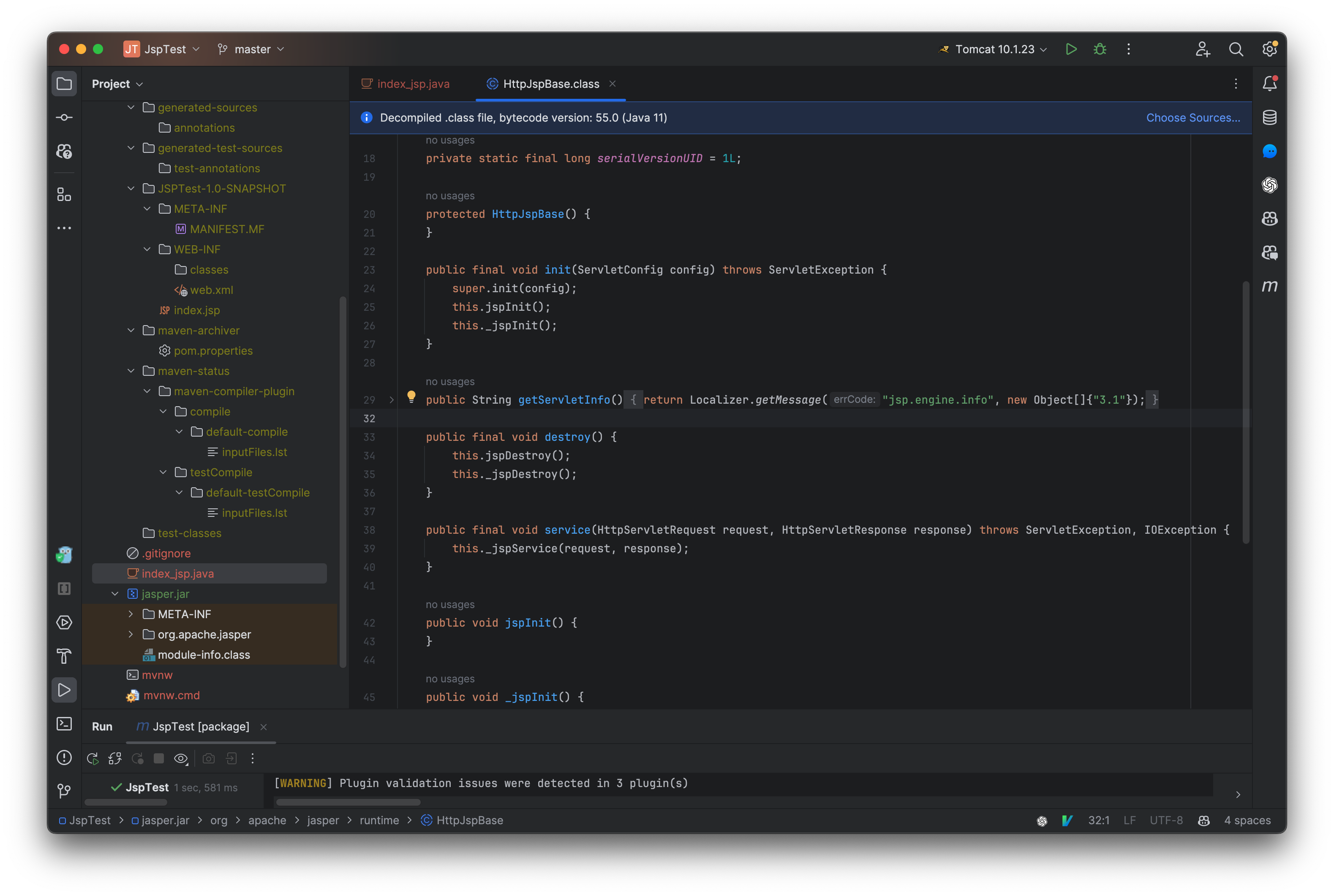Image resolution: width=1334 pixels, height=896 pixels.
Task: Run Tomcat with the green play icon
Action: tap(1071, 49)
